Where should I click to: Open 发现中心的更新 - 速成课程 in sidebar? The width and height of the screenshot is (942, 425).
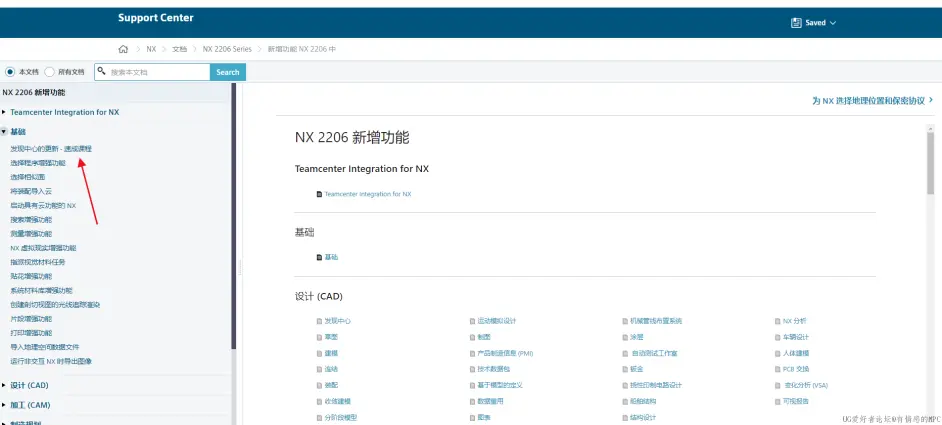click(x=51, y=148)
